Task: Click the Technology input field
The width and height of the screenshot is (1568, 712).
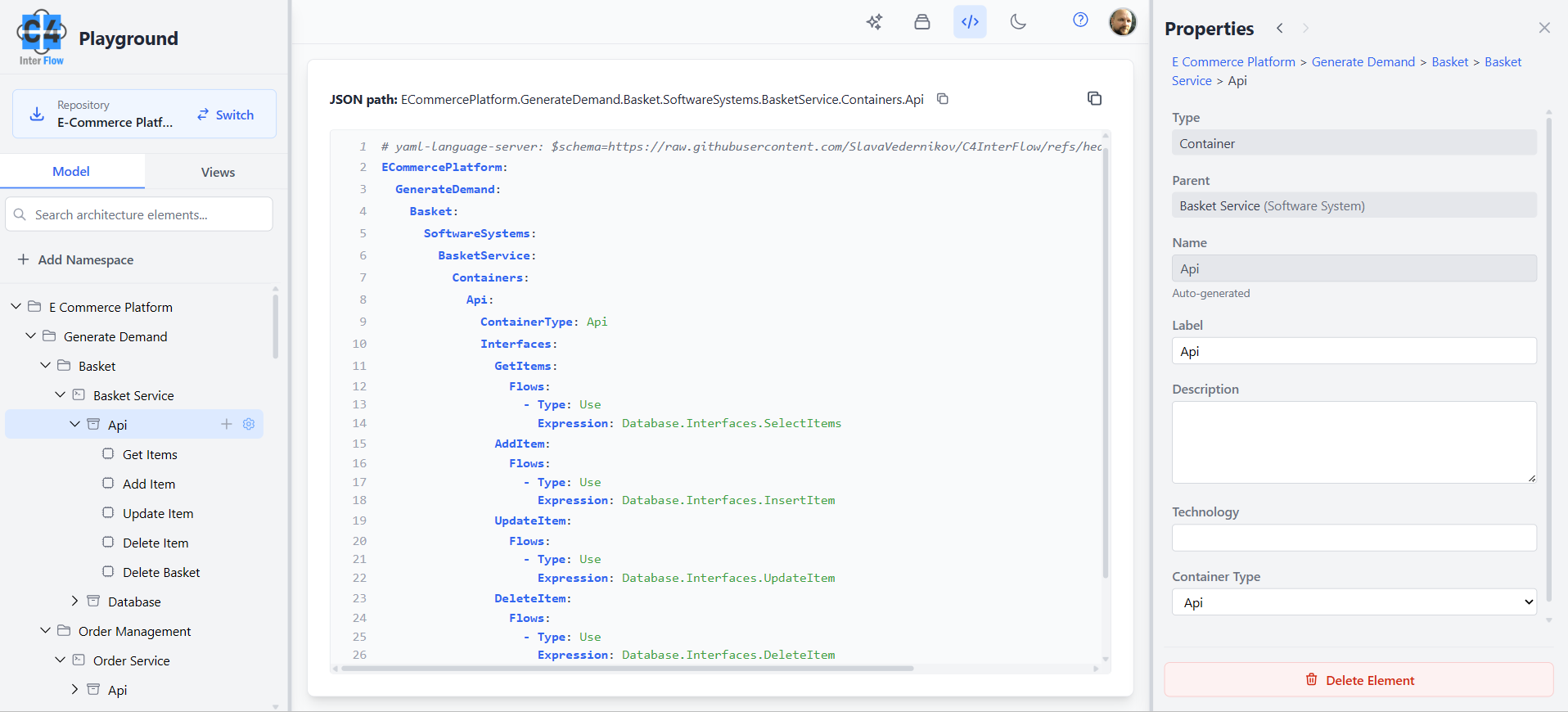Action: [1354, 538]
